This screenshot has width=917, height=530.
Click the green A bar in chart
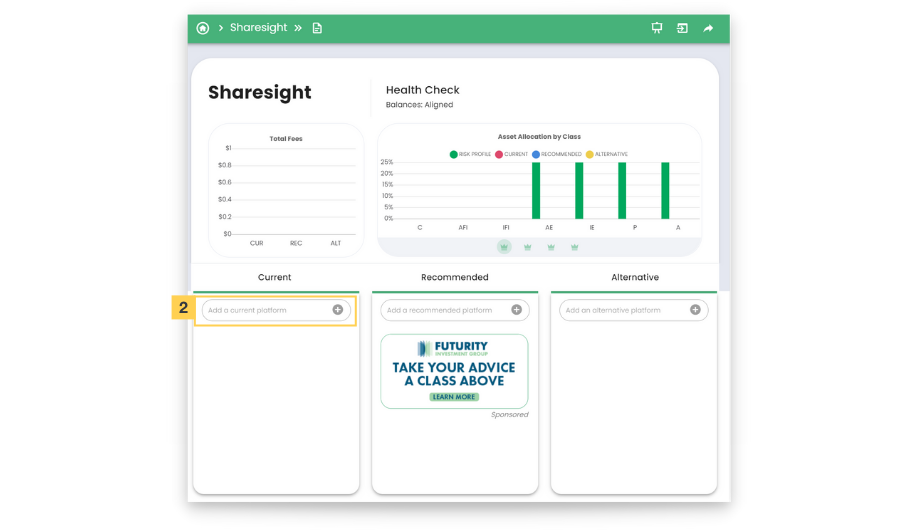(665, 191)
